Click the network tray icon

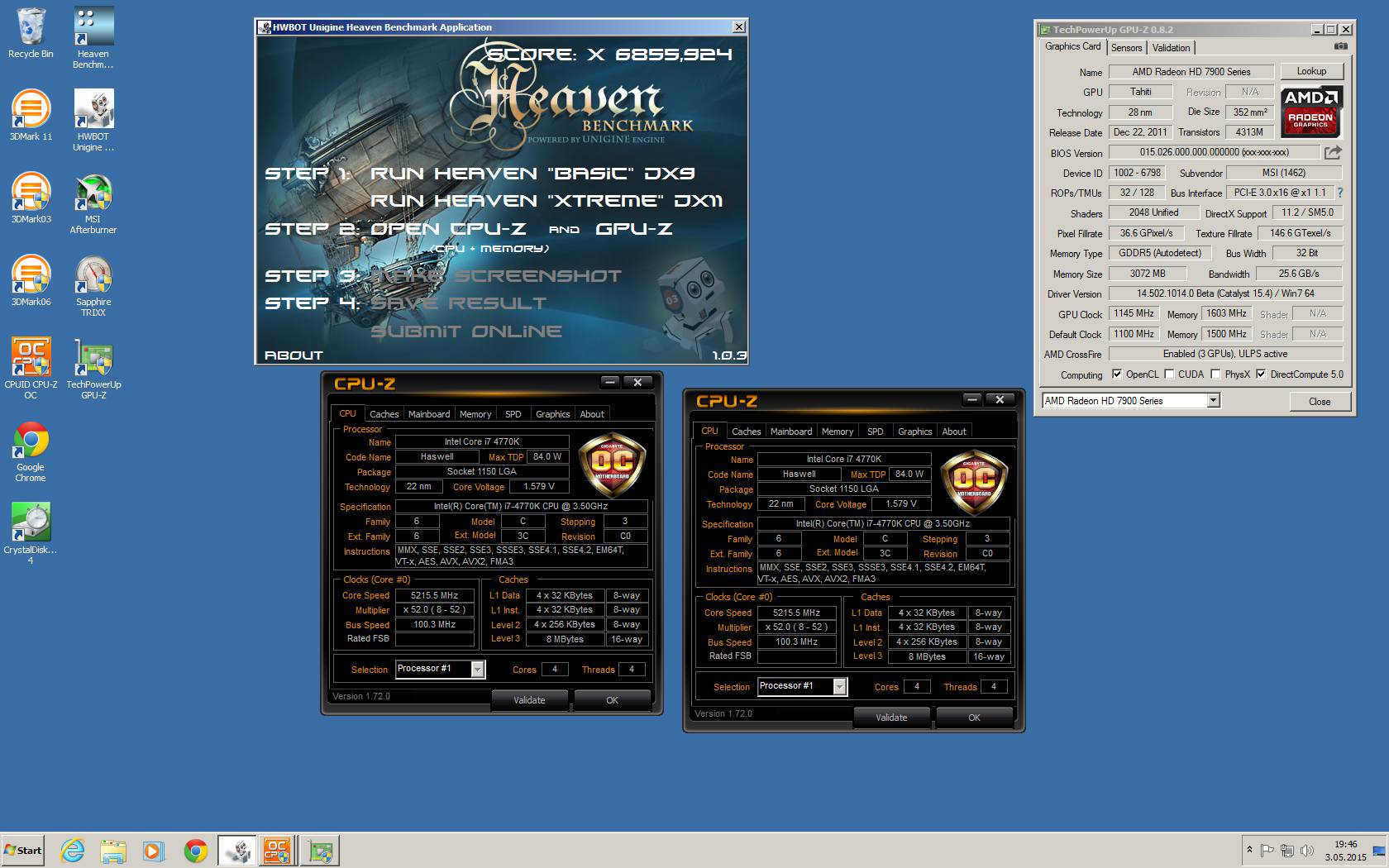(x=1286, y=851)
